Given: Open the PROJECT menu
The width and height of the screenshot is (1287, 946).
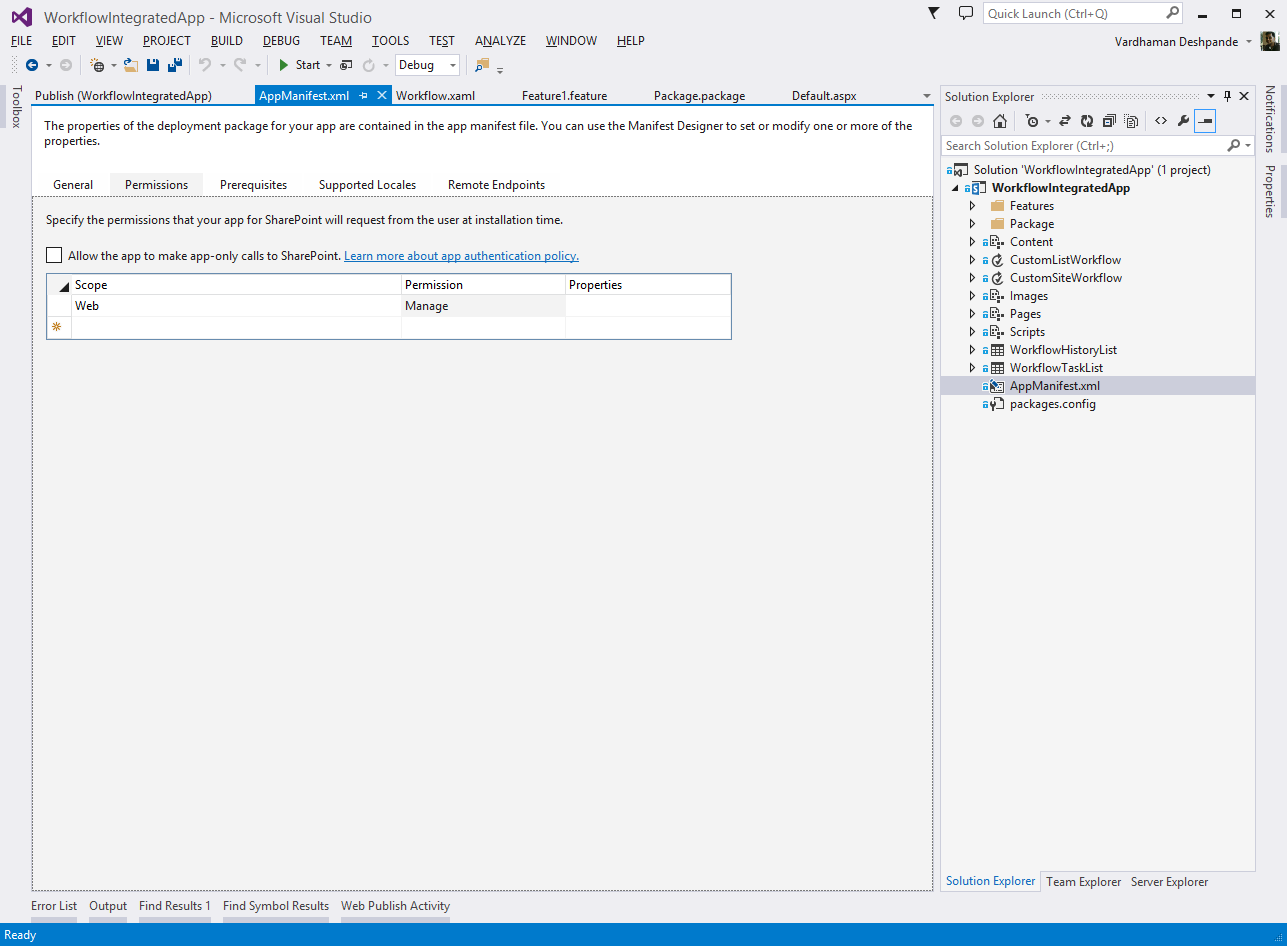Looking at the screenshot, I should pyautogui.click(x=167, y=41).
